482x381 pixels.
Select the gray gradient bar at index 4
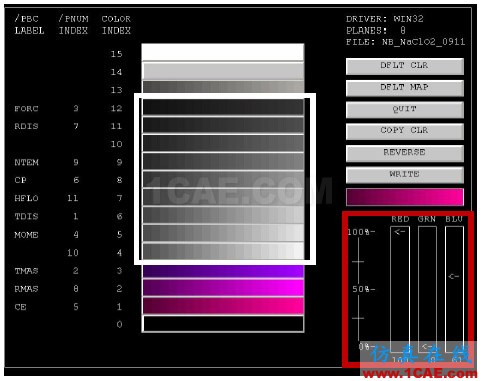pyautogui.click(x=223, y=251)
